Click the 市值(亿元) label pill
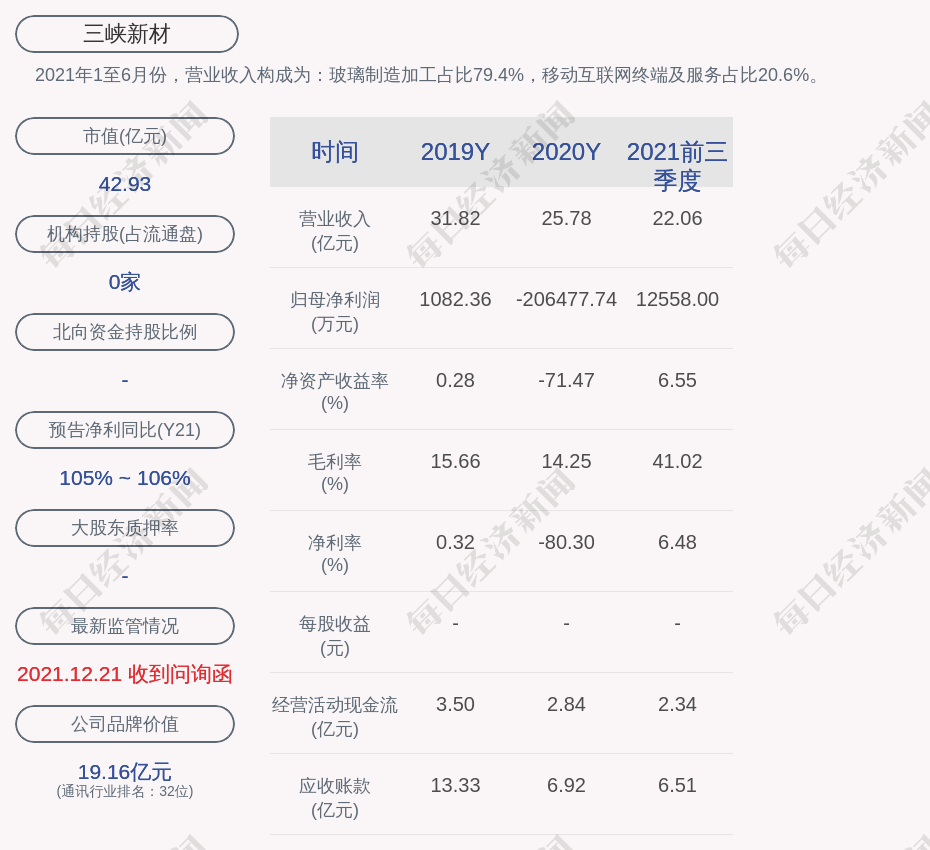Screen dimensions: 930x850 (x=125, y=136)
